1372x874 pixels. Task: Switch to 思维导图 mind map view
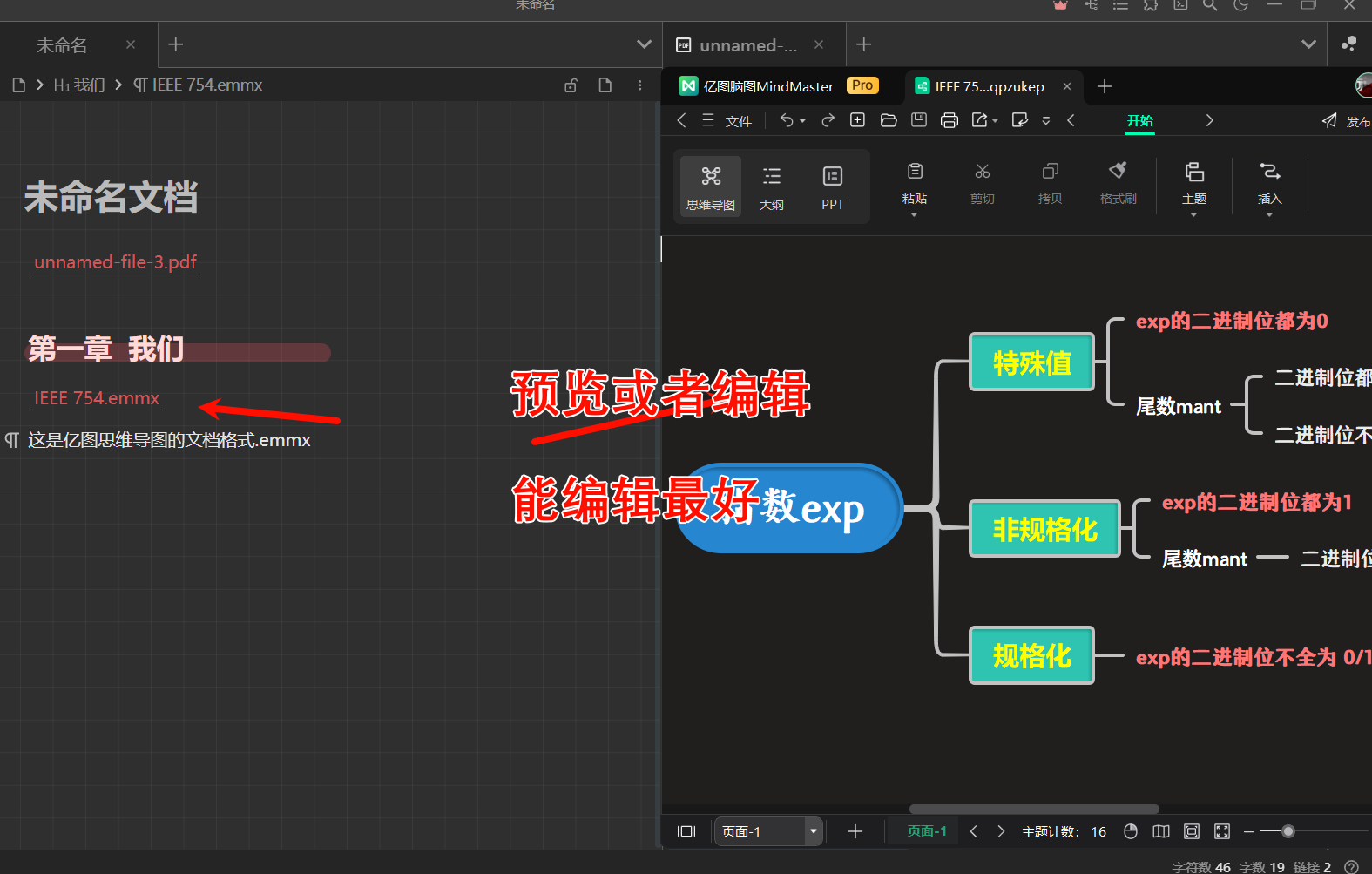[711, 186]
